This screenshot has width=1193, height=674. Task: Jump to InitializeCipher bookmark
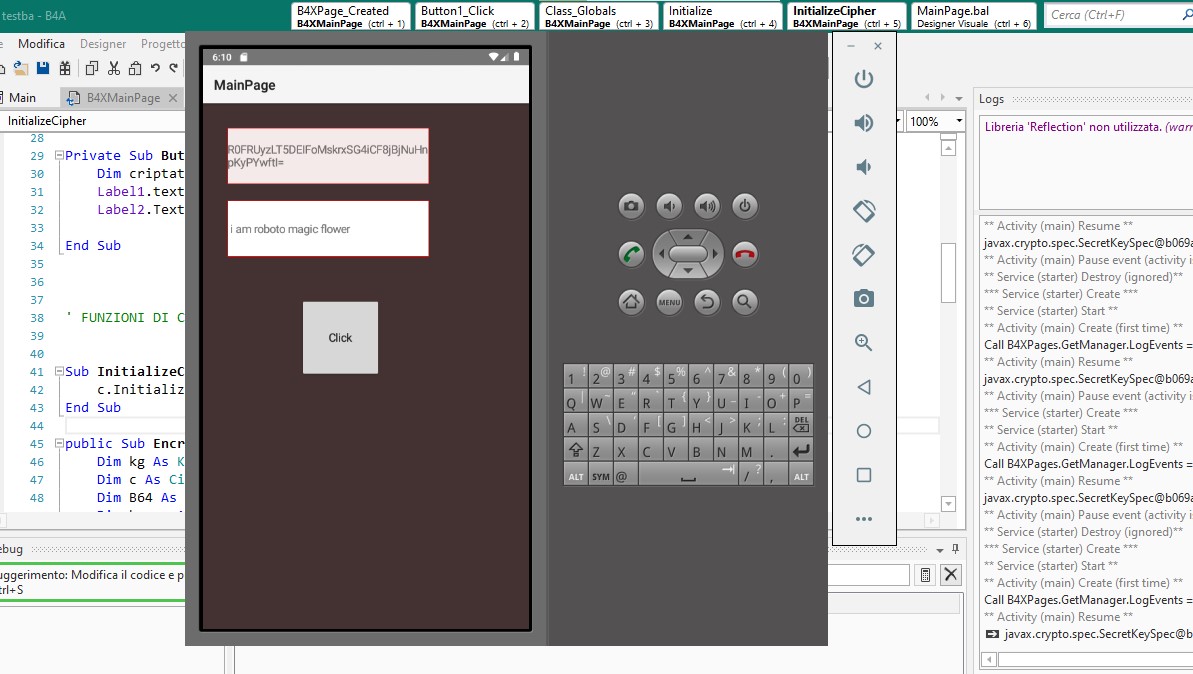[x=847, y=16]
